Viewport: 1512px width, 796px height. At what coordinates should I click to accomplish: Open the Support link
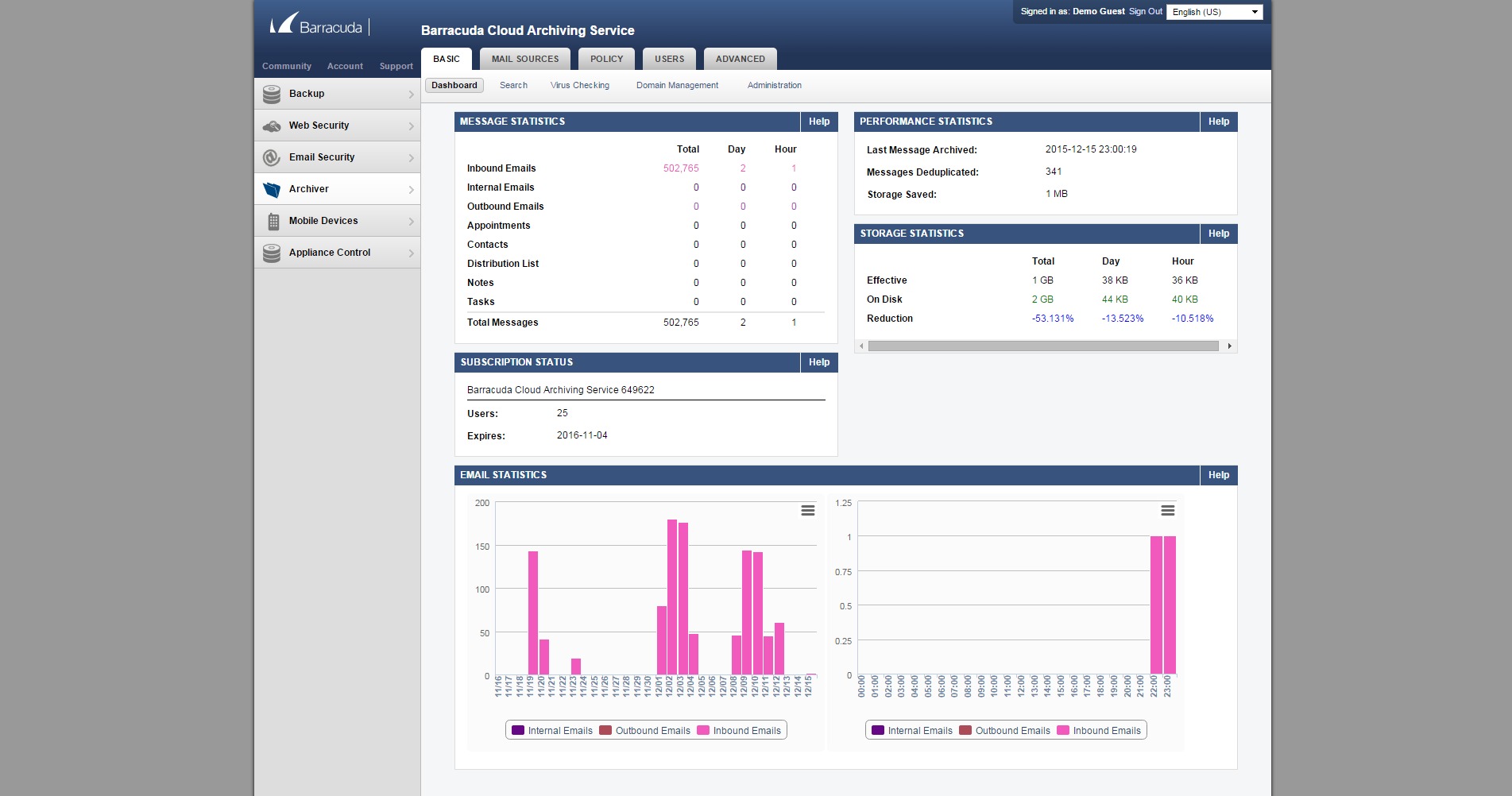(396, 66)
